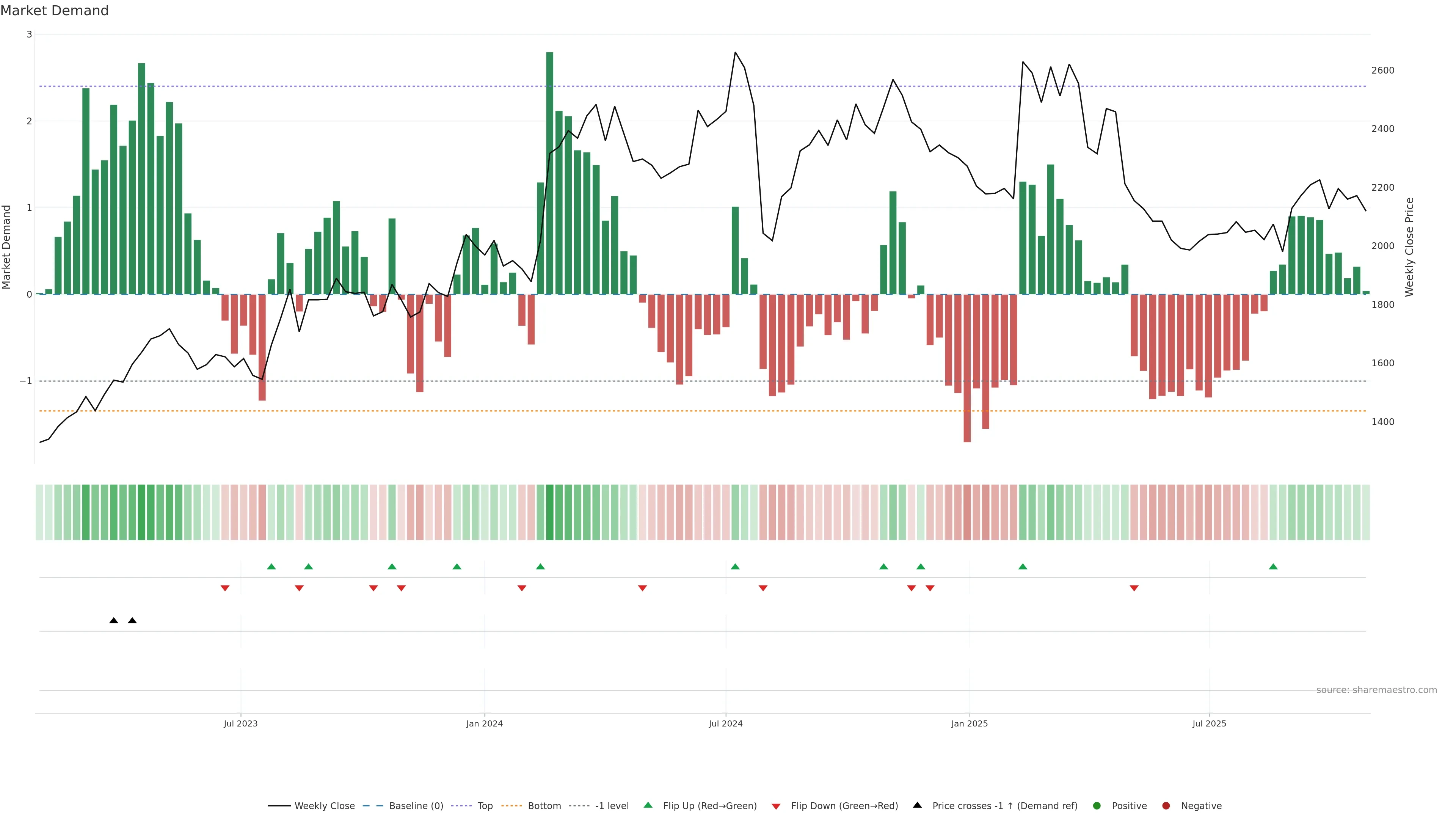Click the 2600 price axis tick label
This screenshot has width=1456, height=819.
(1382, 71)
